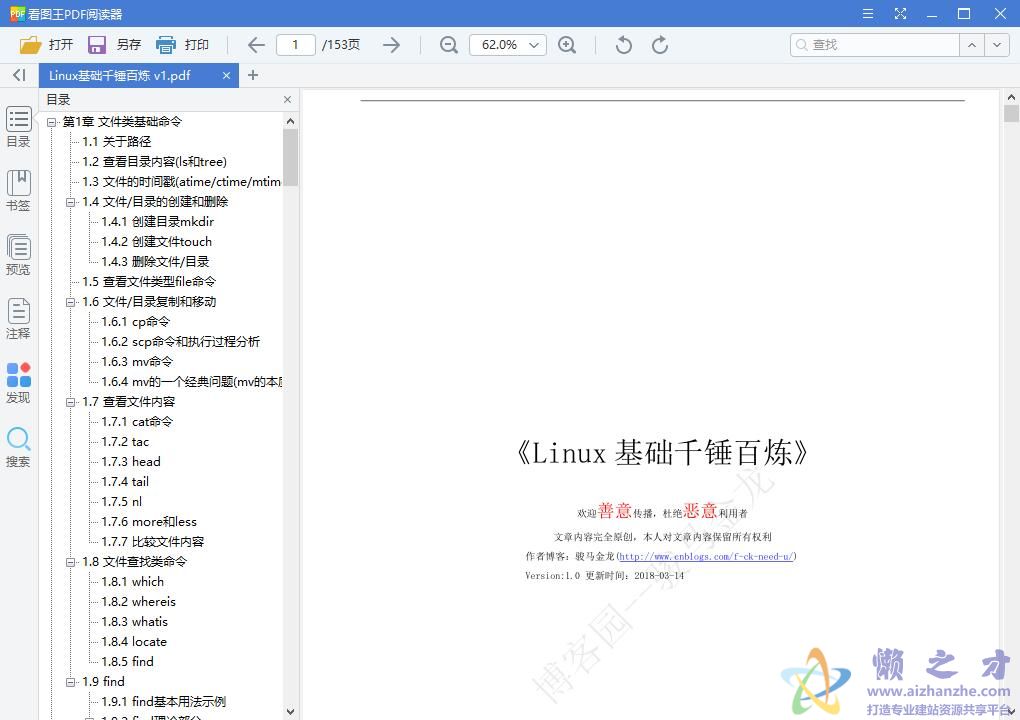This screenshot has width=1020, height=720.
Task: Select the 目录 contents panel icon
Action: tap(18, 127)
